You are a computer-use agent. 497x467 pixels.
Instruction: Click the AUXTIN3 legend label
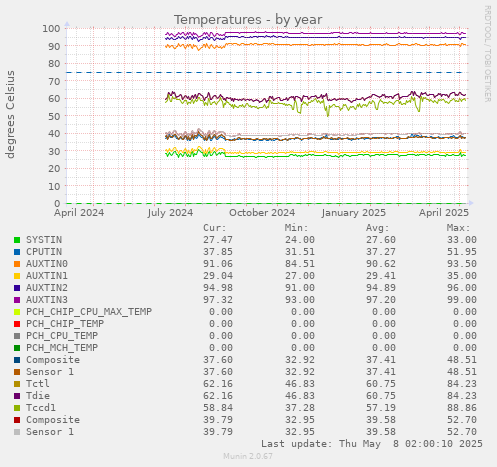47,300
